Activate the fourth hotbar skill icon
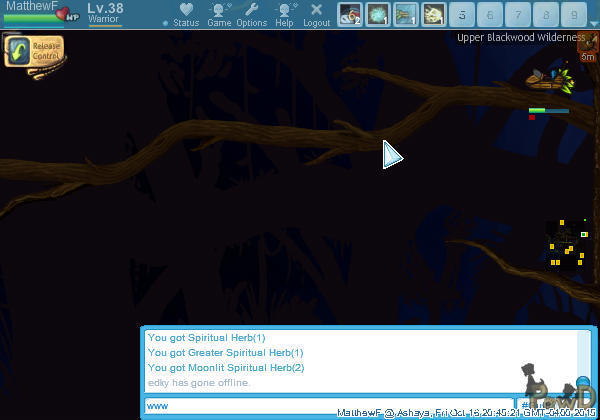 coord(434,14)
